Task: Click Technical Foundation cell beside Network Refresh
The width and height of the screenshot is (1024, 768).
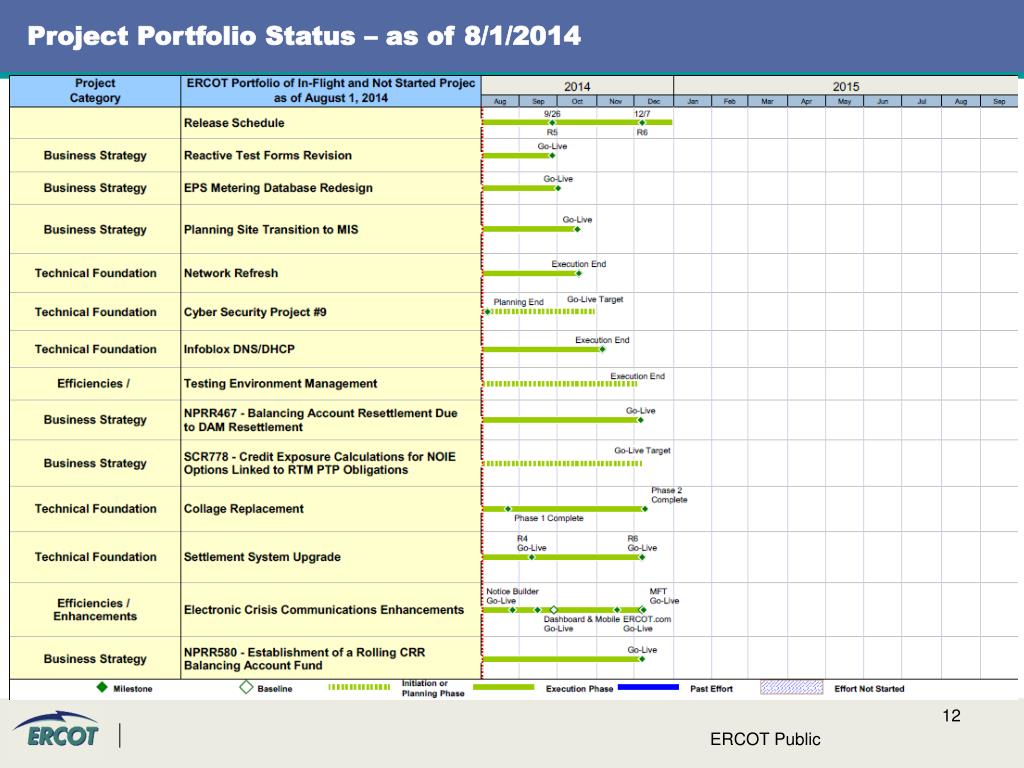Action: pos(95,273)
